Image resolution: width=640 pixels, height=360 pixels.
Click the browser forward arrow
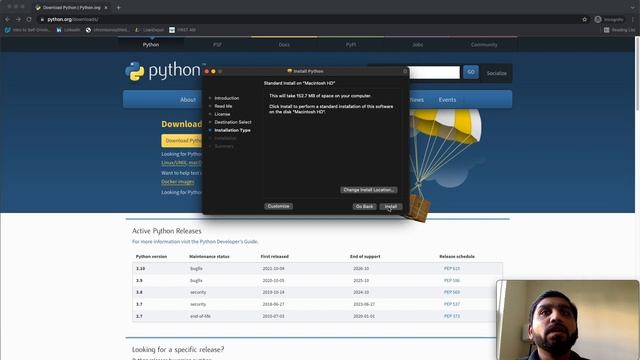[18, 19]
